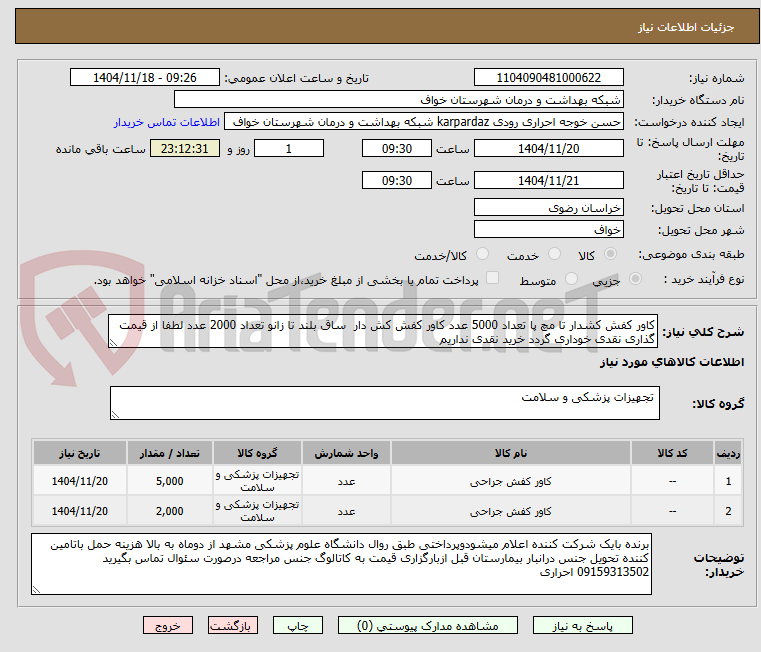The width and height of the screenshot is (761, 652).
Task: Click the delivery city field خواف
Action: click(548, 229)
